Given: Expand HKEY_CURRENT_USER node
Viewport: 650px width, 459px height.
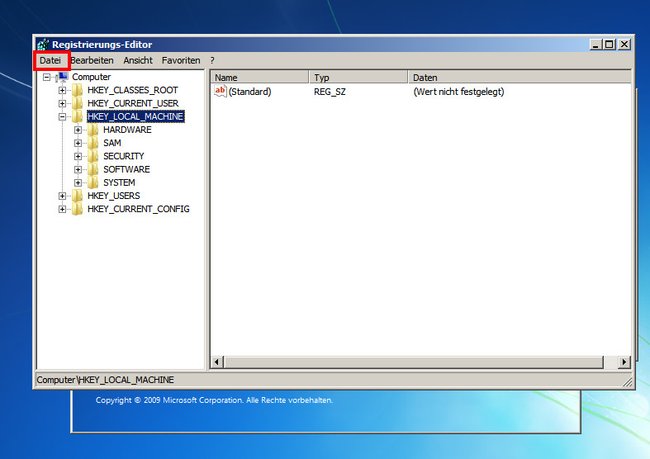Looking at the screenshot, I should pos(62,103).
